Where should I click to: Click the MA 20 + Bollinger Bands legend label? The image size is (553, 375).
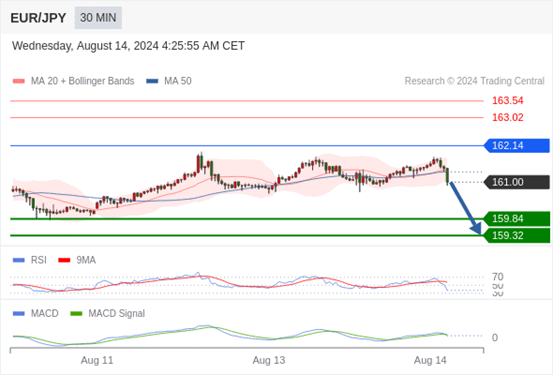[83, 81]
